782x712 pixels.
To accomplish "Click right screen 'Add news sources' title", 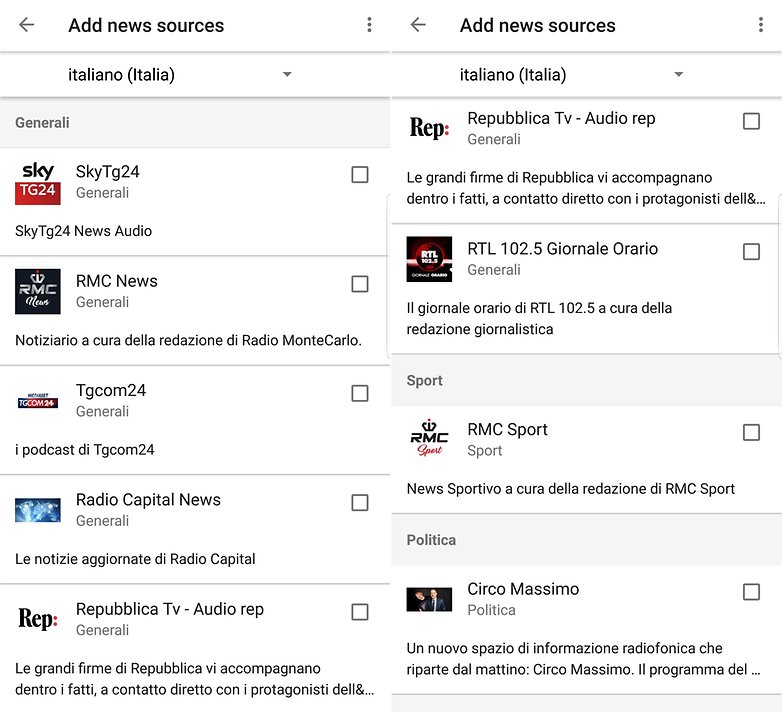I will (538, 25).
